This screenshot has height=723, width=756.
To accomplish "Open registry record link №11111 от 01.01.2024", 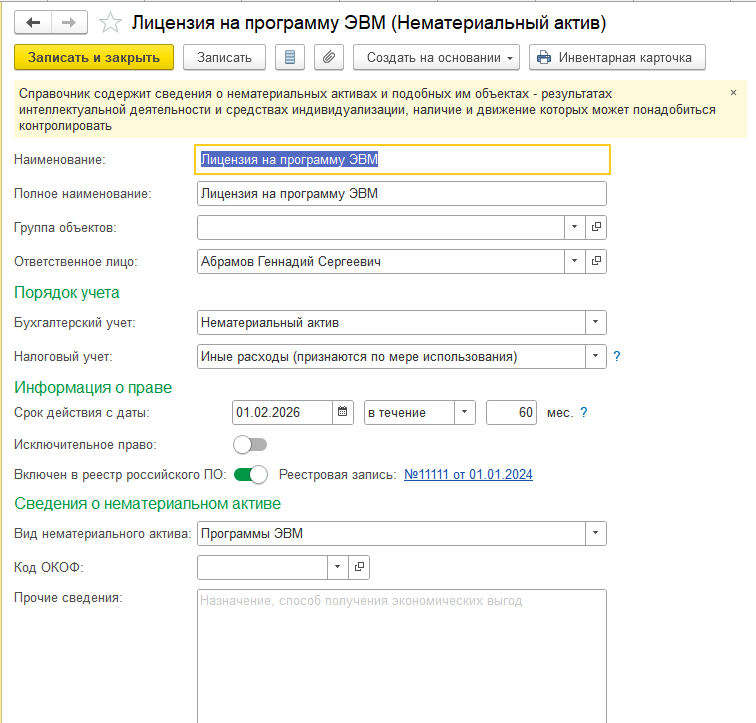I will pyautogui.click(x=468, y=475).
